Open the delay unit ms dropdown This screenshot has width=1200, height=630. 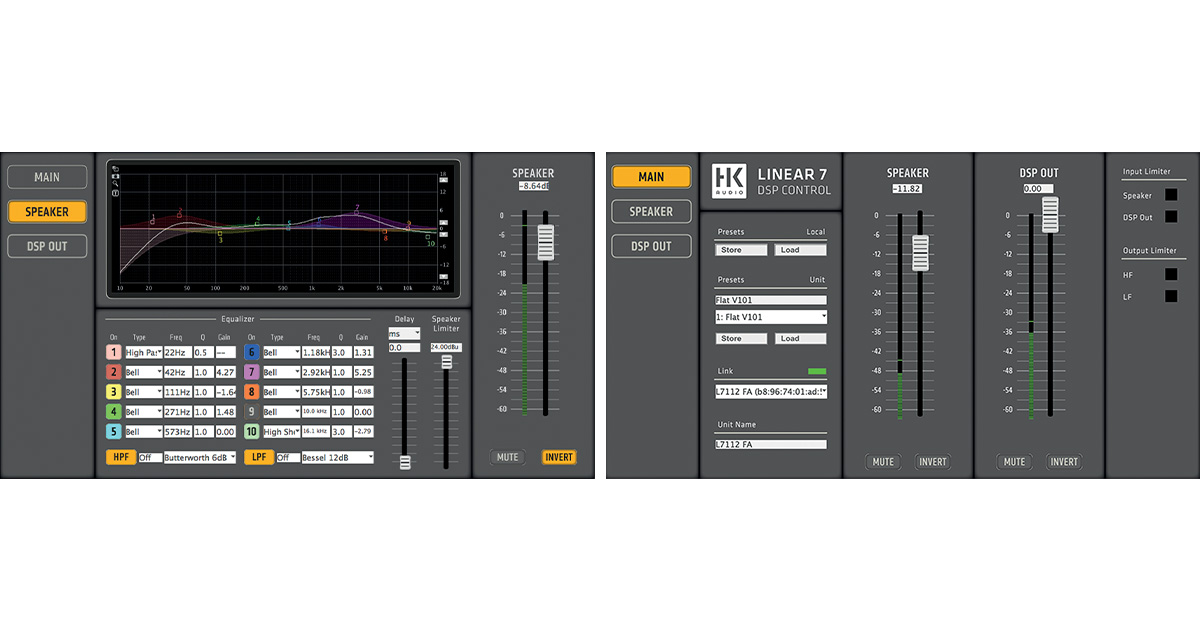click(x=404, y=333)
